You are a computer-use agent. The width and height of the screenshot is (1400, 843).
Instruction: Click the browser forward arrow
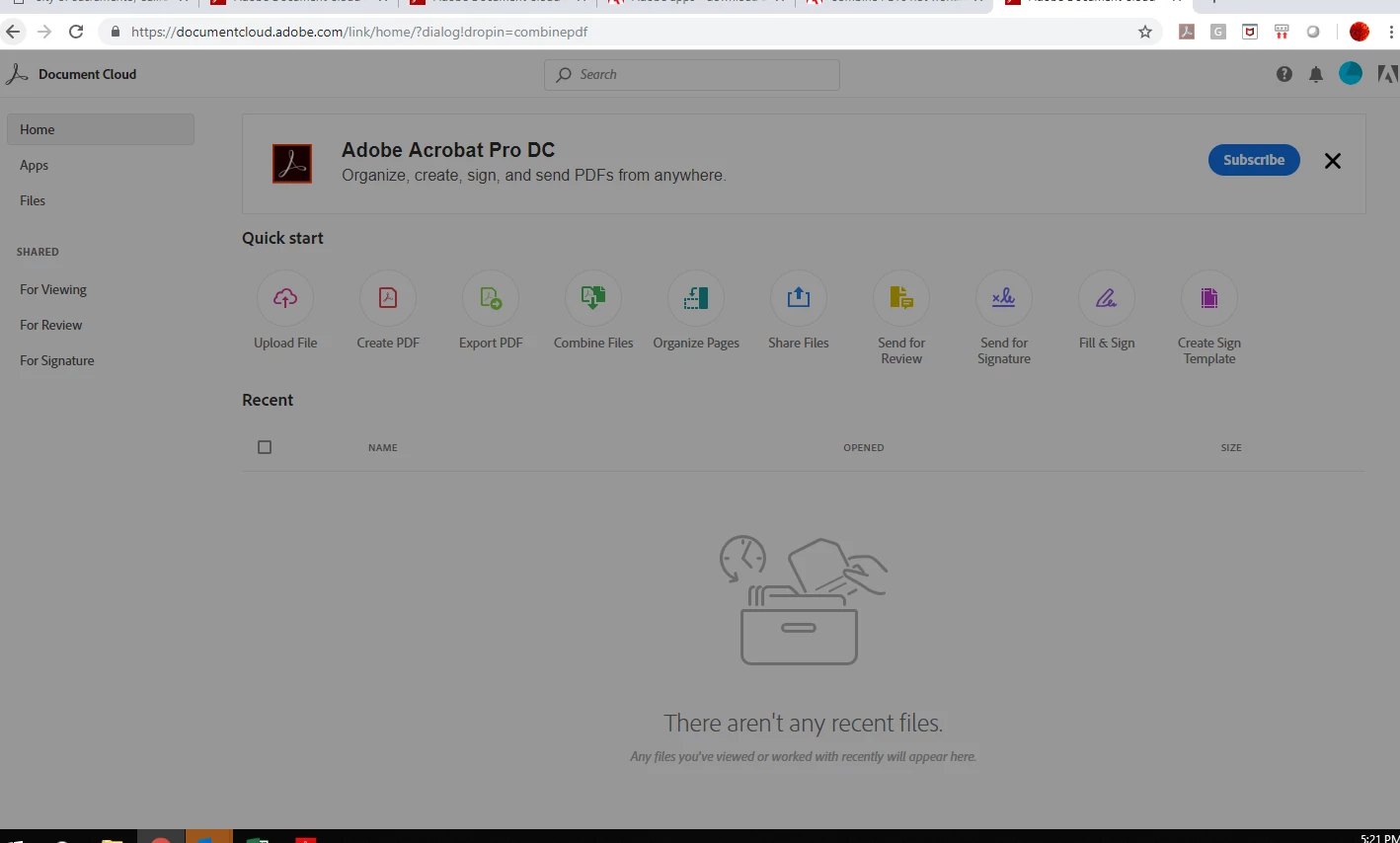44,32
